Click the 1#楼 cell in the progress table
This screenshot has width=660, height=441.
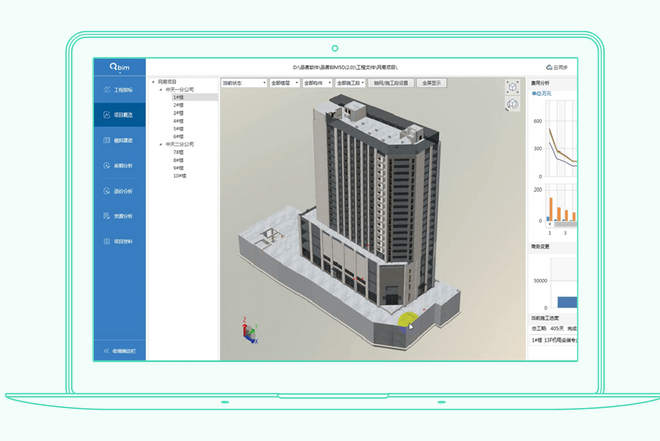[537, 340]
